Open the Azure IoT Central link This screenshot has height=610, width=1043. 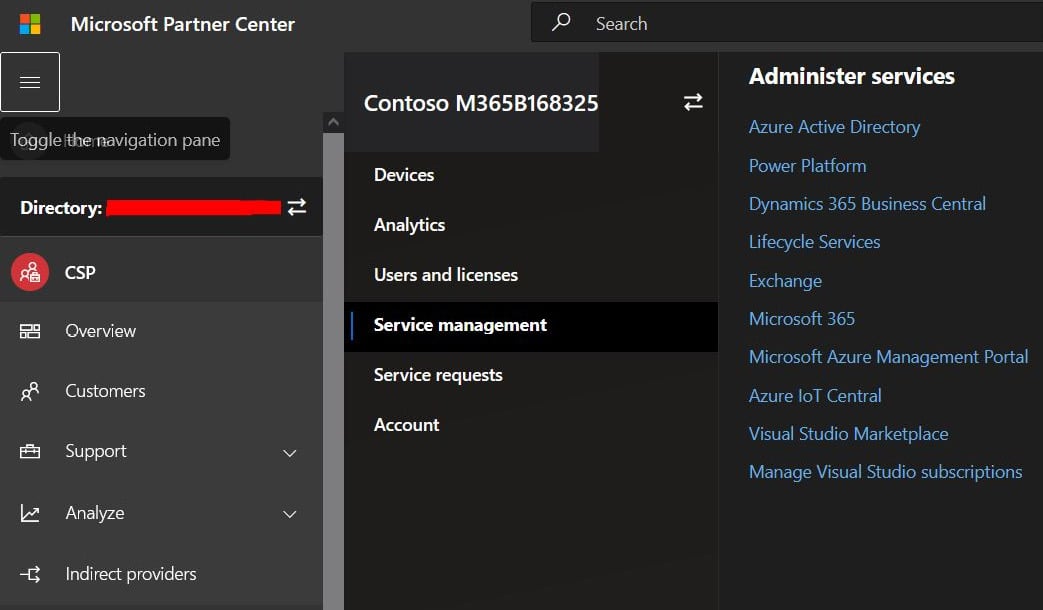click(x=815, y=396)
